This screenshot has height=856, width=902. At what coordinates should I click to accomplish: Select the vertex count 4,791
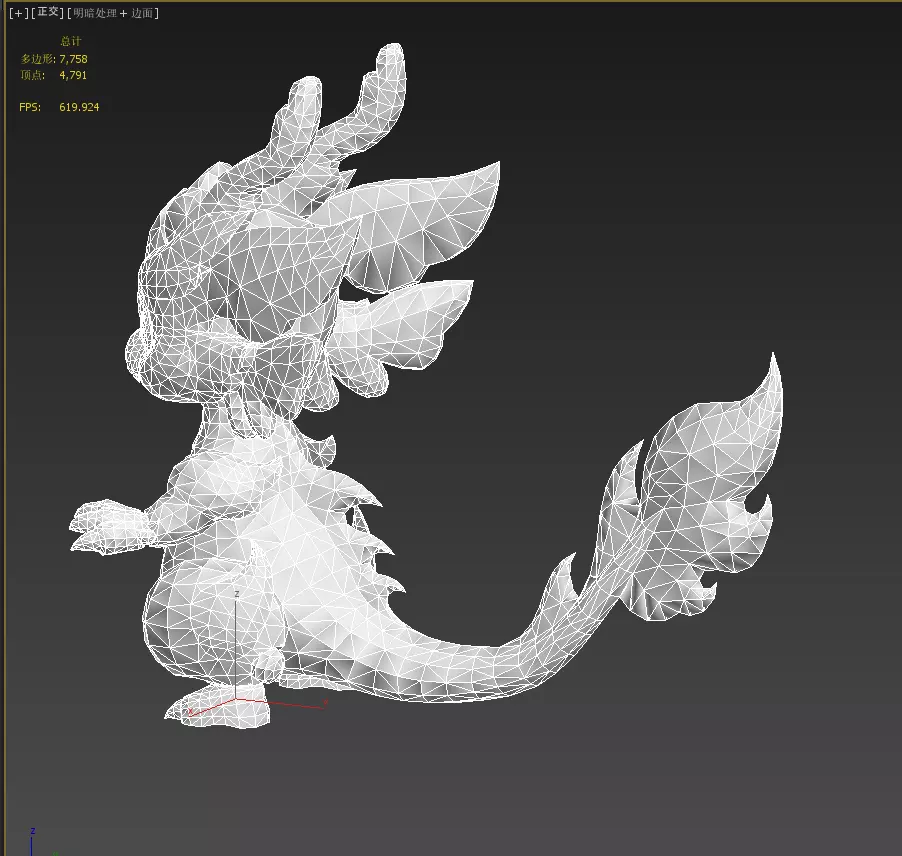tap(73, 75)
